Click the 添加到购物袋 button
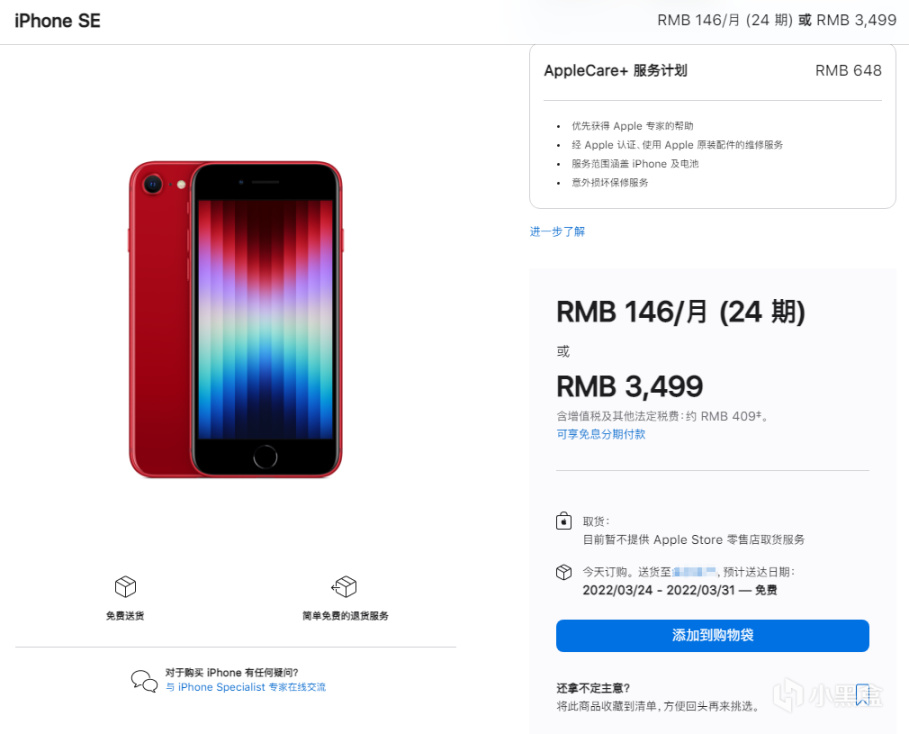The height and width of the screenshot is (734, 909). pos(712,635)
